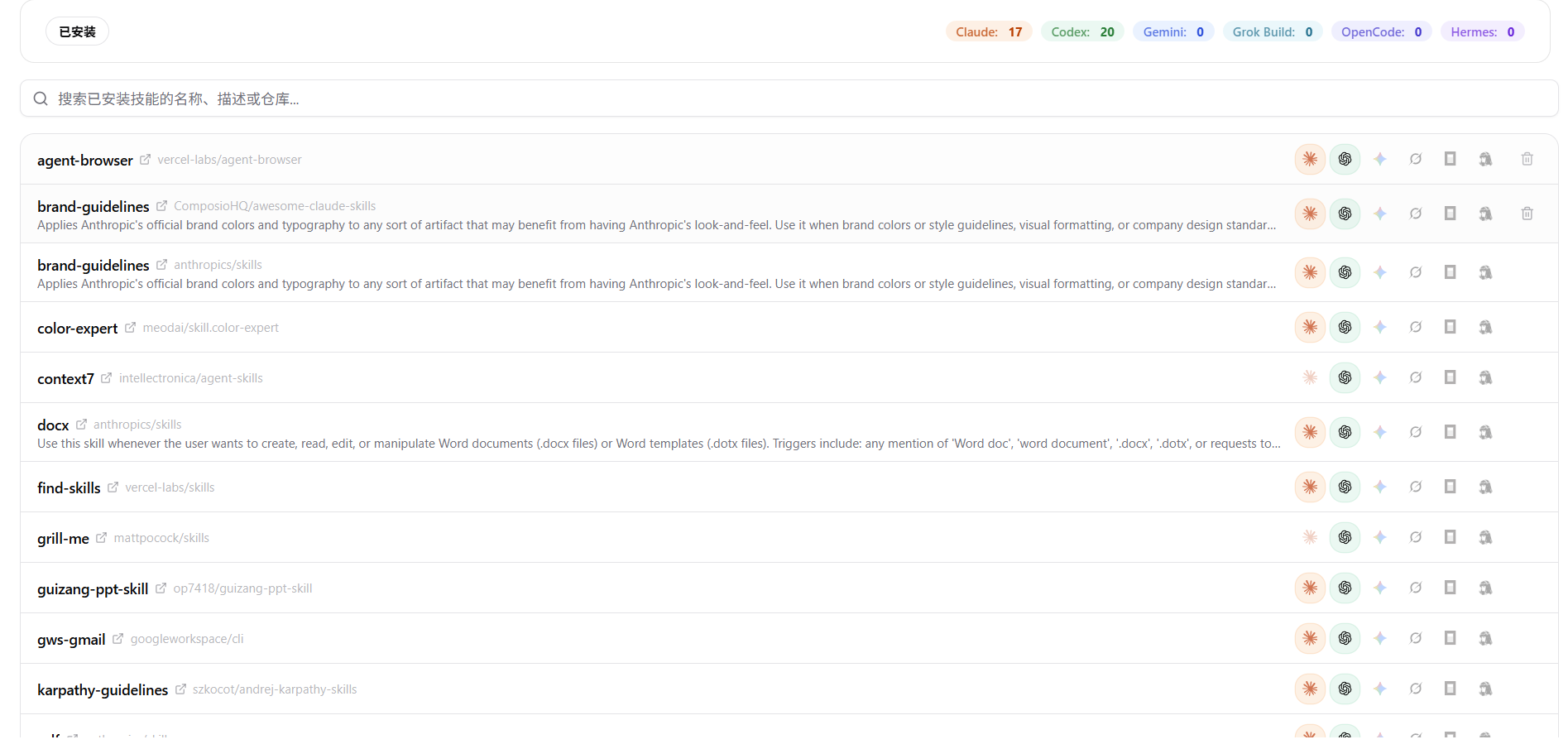This screenshot has width=1568, height=749.
Task: Open agent-browser external link icon
Action: [146, 160]
